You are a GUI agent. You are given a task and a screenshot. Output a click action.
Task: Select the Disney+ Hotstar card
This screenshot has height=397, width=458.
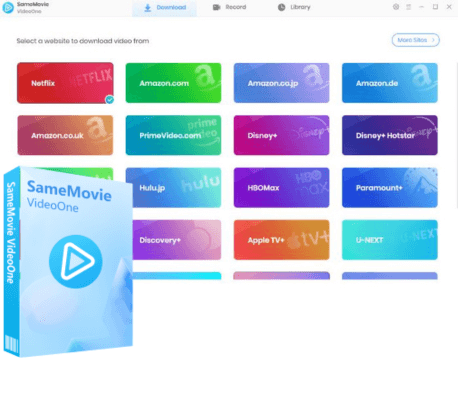coord(390,135)
